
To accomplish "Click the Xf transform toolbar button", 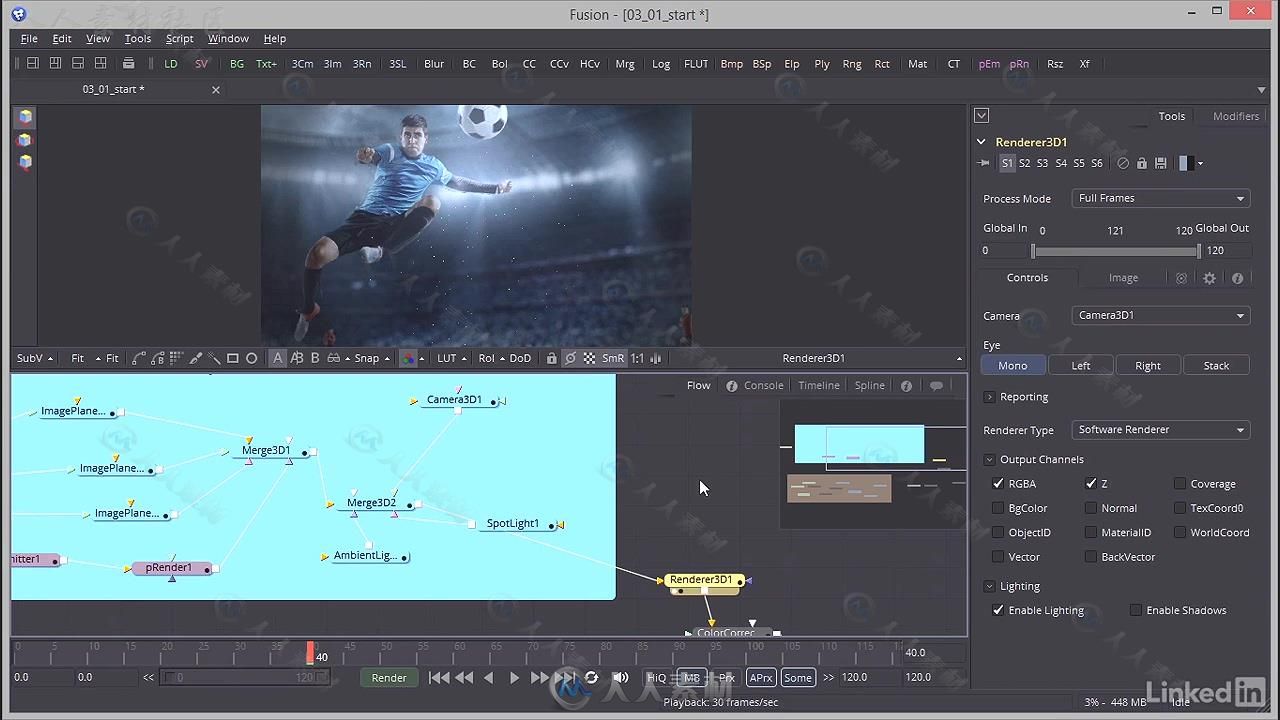I will click(x=1084, y=64).
